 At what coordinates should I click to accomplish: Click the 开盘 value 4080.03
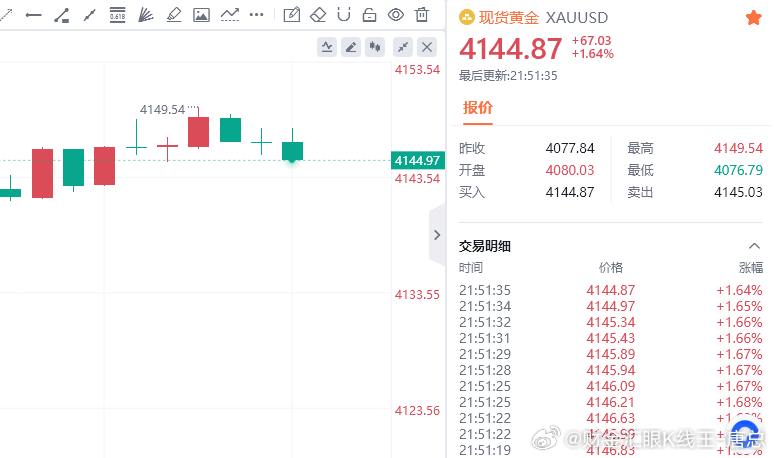point(570,170)
